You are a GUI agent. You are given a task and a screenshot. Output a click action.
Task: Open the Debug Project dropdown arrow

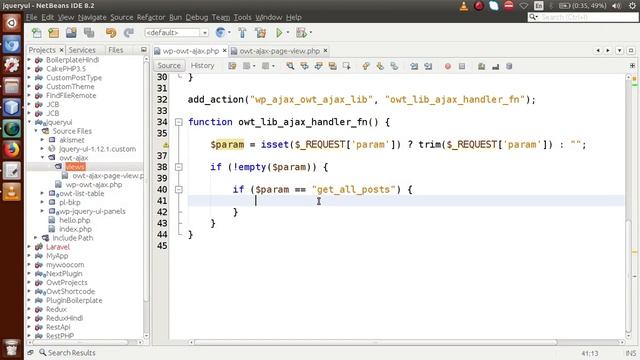pyautogui.click(x=311, y=33)
